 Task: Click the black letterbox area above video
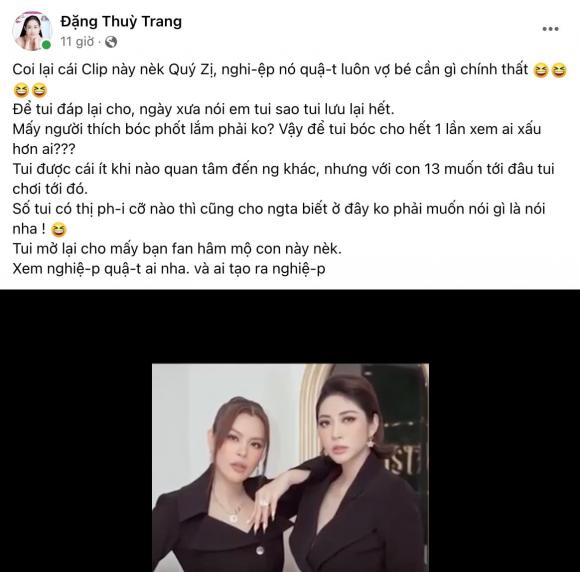(x=290, y=326)
